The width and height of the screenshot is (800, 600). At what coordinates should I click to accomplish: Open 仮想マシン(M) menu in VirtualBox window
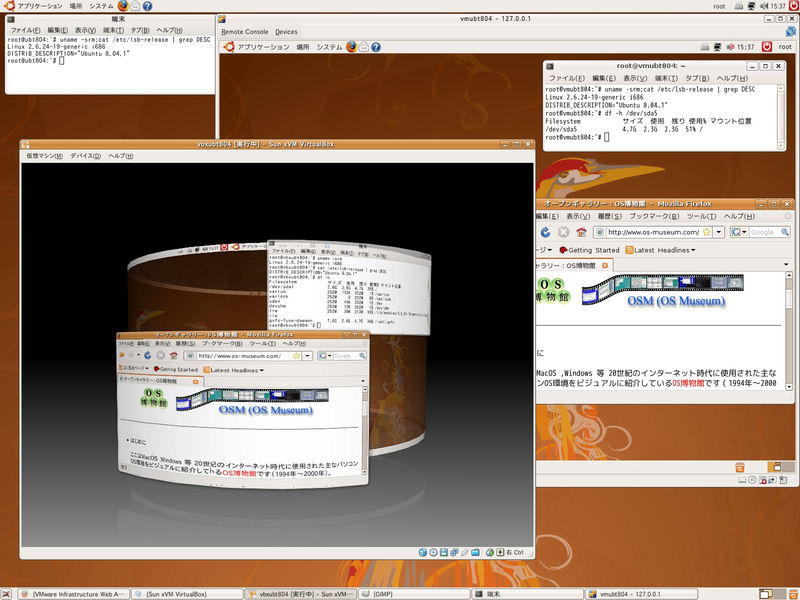click(x=45, y=156)
